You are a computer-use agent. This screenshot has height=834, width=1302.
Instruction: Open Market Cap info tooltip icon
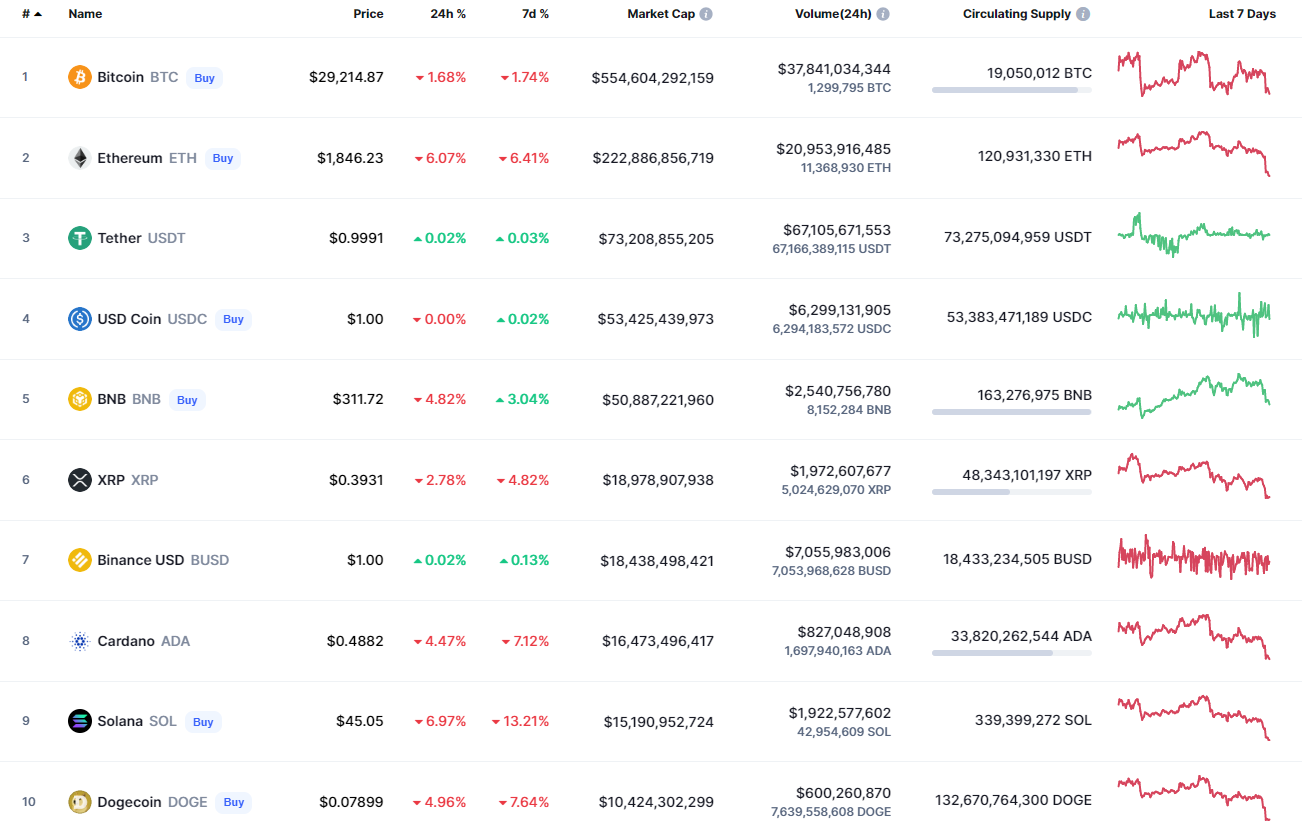point(706,14)
